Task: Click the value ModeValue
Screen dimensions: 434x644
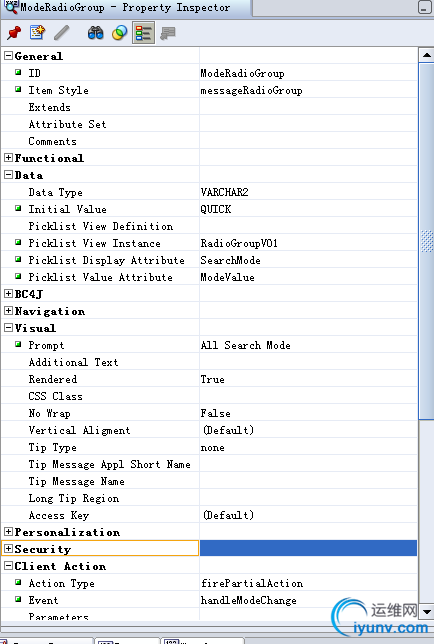Action: click(227, 277)
